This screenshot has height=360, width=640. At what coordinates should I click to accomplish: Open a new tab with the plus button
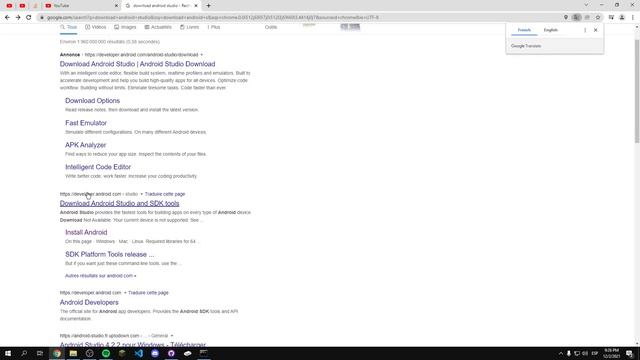[x=209, y=6]
